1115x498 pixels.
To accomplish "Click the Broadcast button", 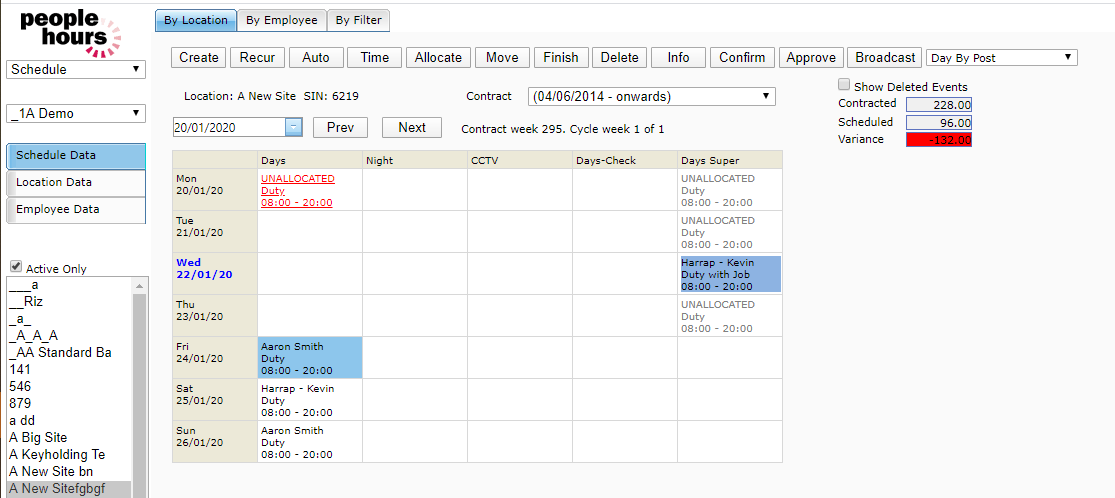I will coord(886,58).
